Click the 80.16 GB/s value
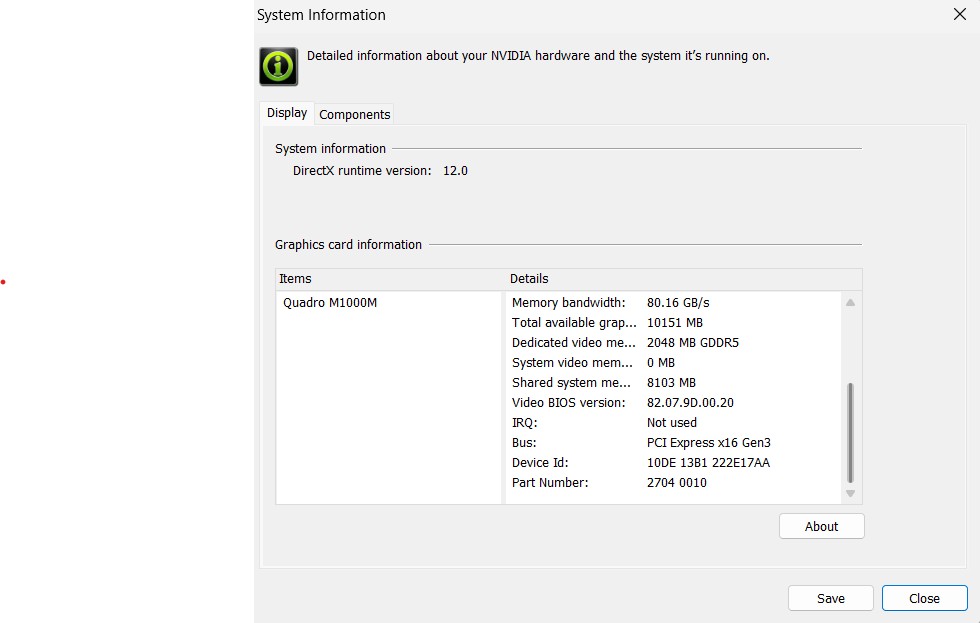 [678, 302]
